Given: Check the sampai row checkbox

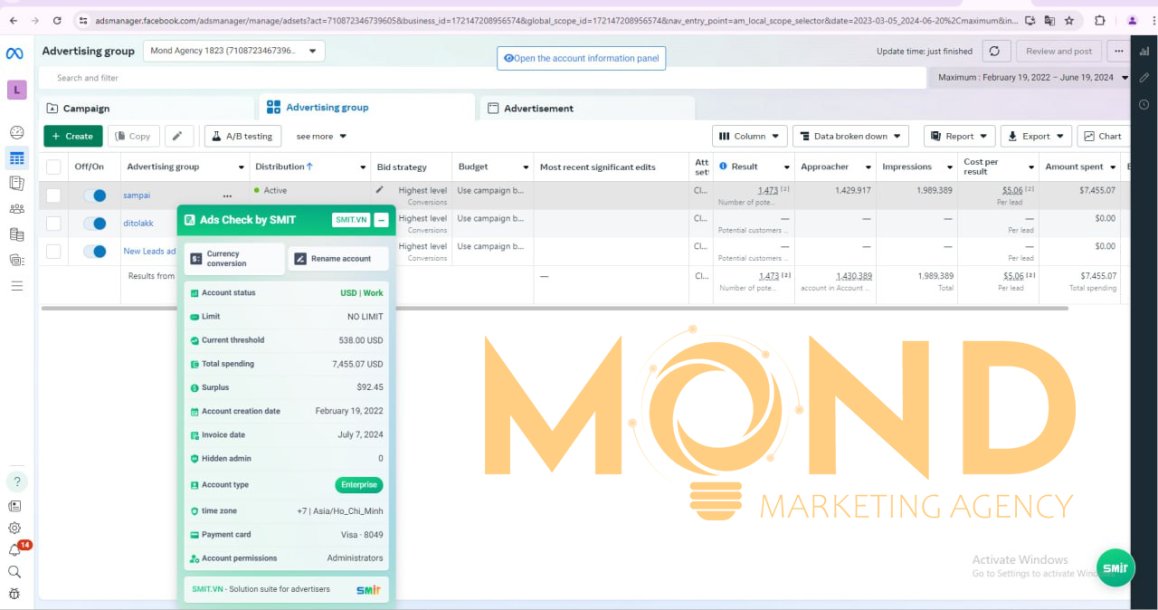Looking at the screenshot, I should click(53, 196).
